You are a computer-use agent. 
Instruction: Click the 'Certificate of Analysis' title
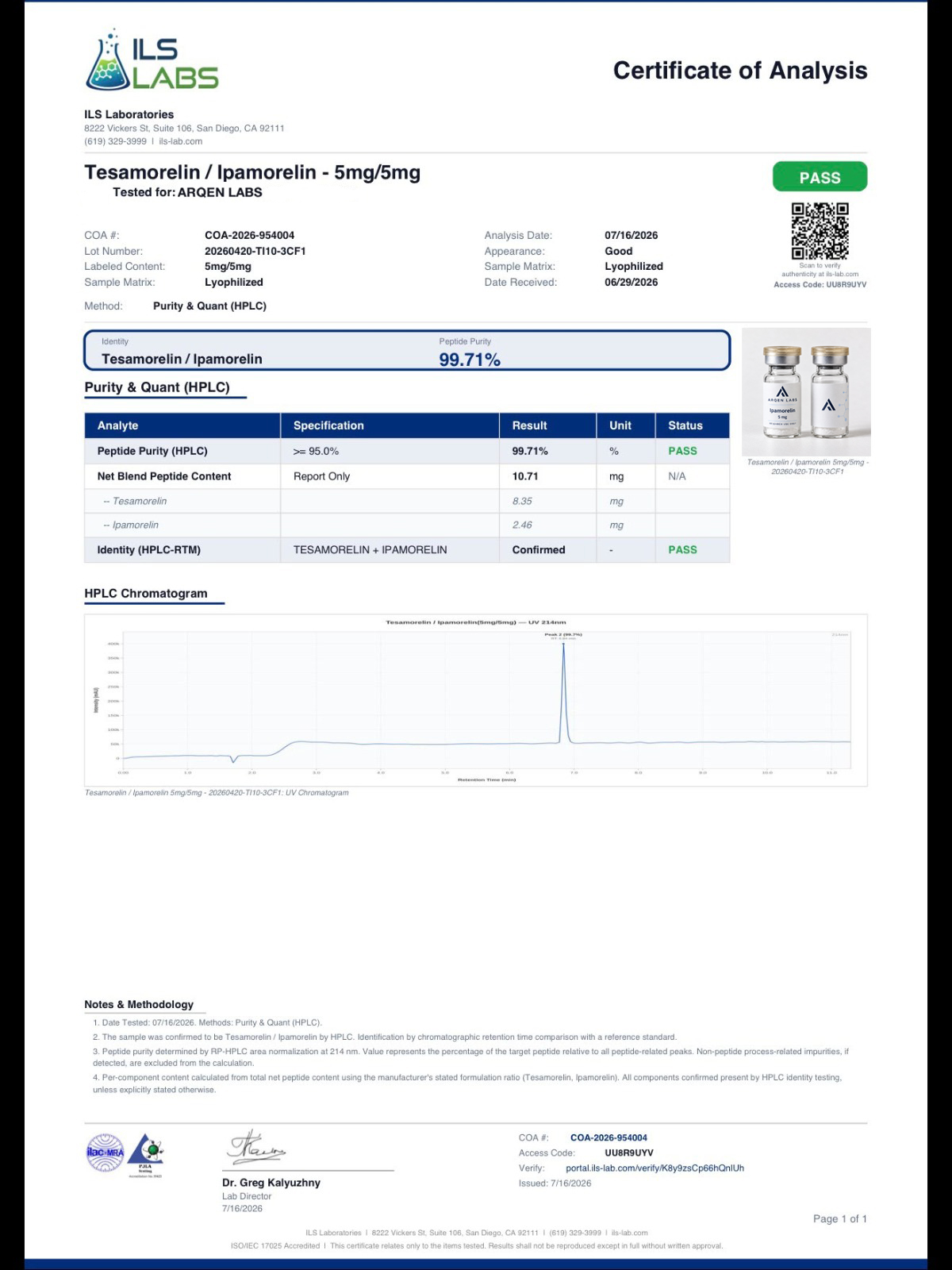[740, 71]
